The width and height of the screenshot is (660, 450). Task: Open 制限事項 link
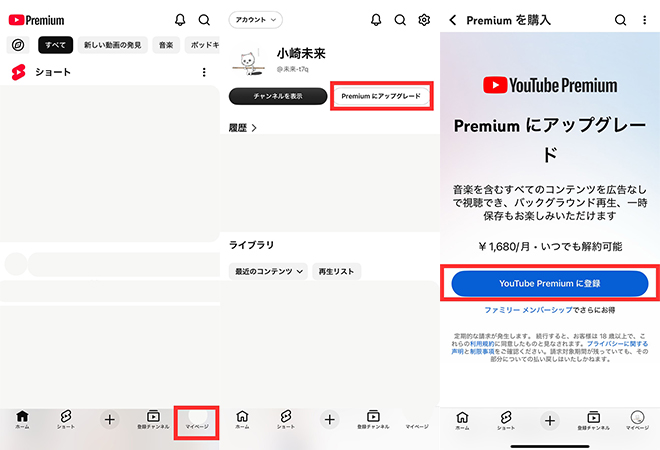click(482, 351)
